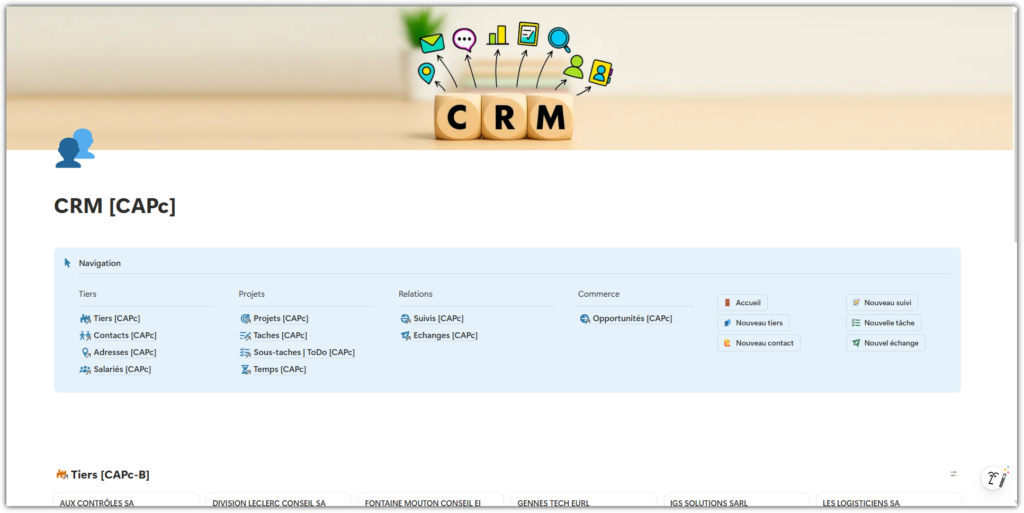Screen dimensions: 1024x513
Task: Click the icon left of Tiers [CAPc]
Action: [x=85, y=319]
